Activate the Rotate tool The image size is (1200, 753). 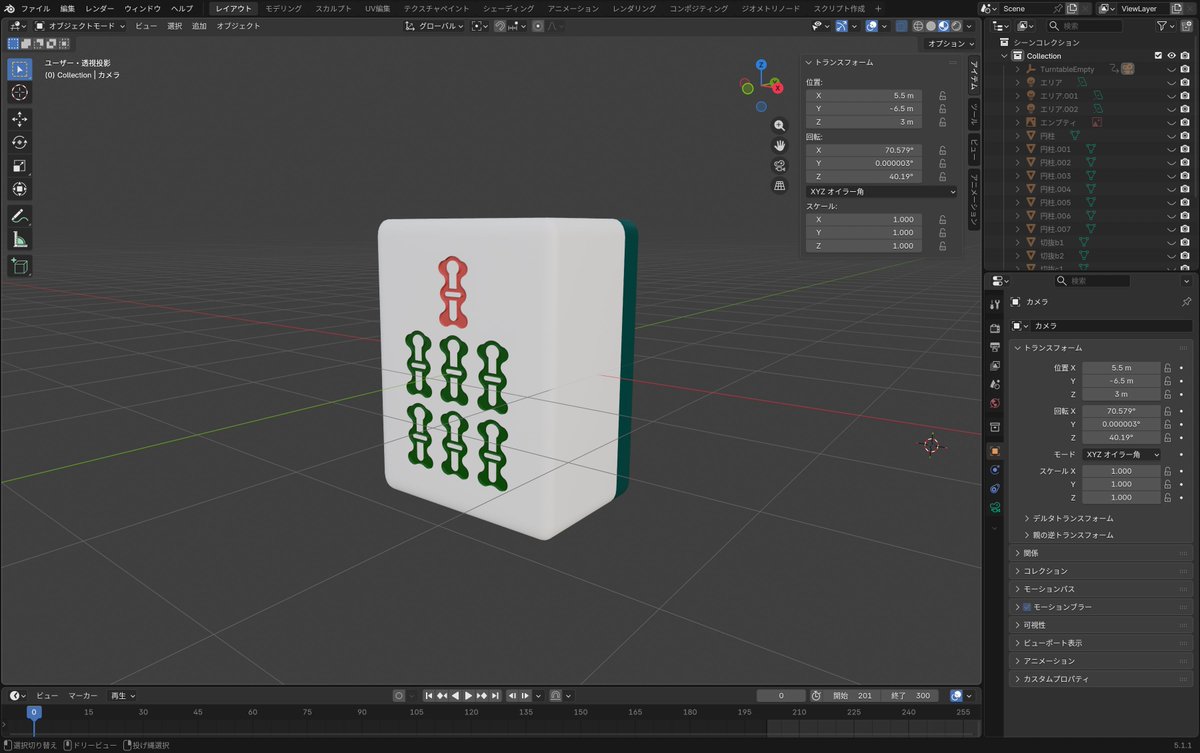point(20,142)
